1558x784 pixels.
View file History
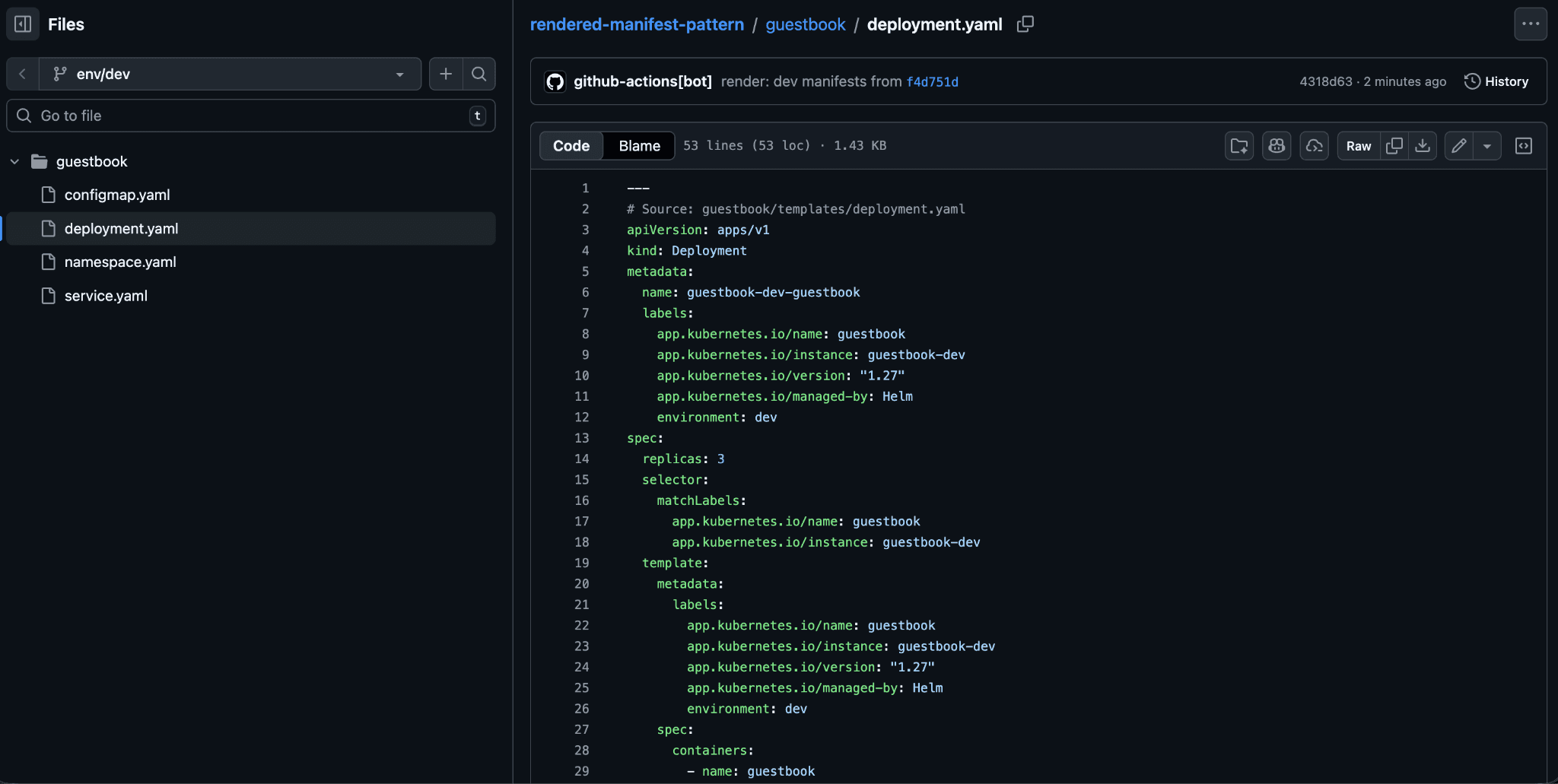1496,81
